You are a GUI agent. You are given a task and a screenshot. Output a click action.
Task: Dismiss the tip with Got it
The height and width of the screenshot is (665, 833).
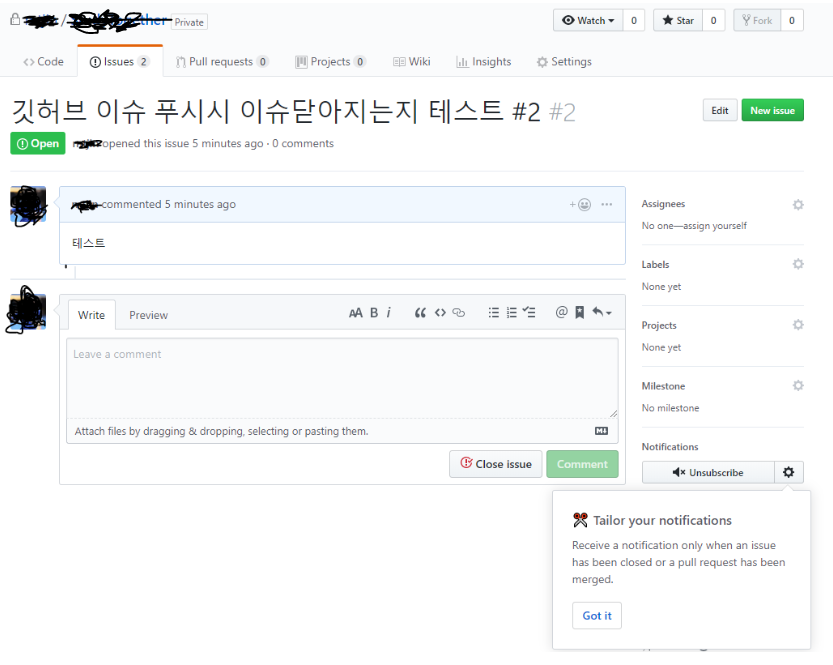click(597, 616)
